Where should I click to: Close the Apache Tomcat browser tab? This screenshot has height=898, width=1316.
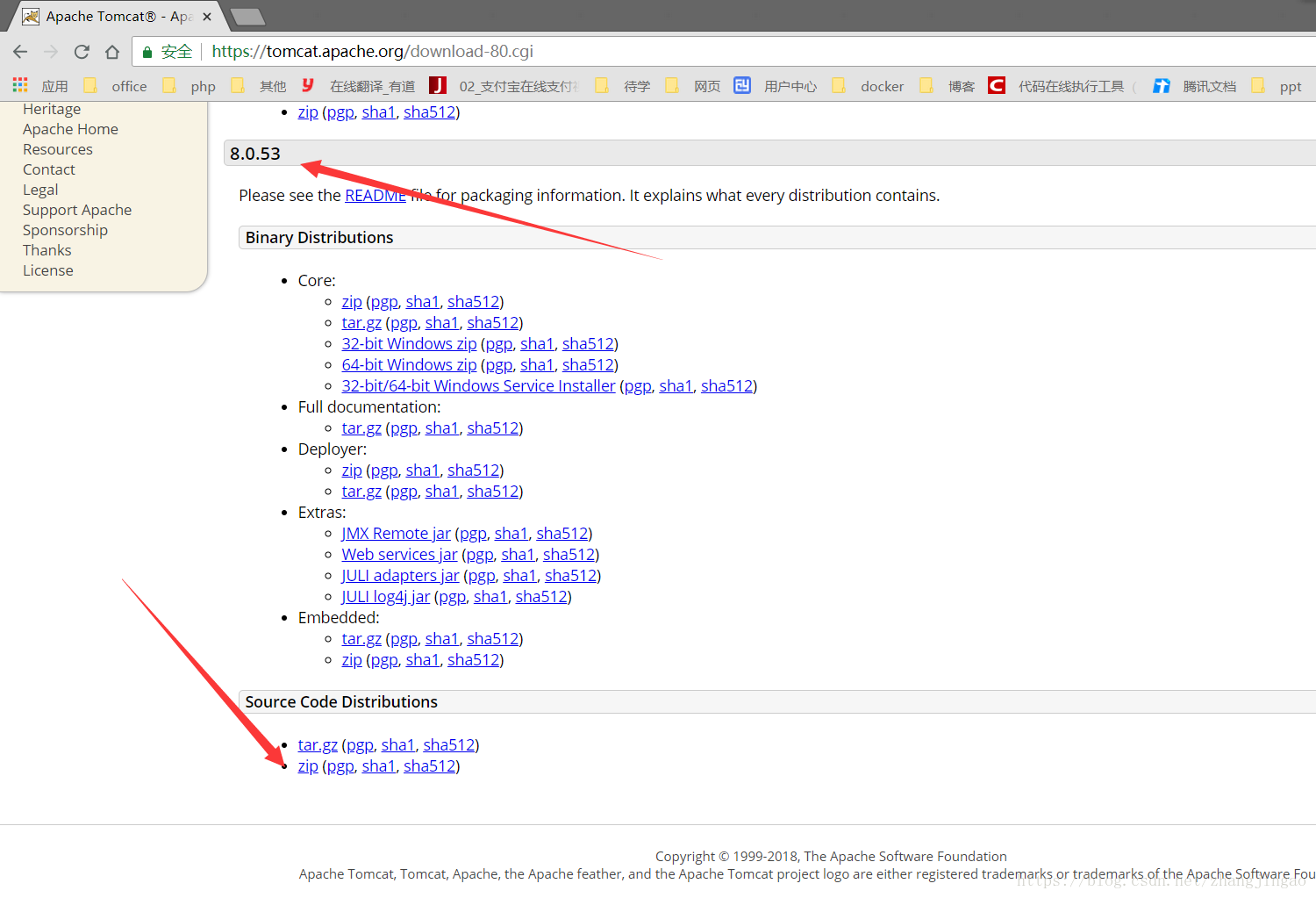pos(207,17)
